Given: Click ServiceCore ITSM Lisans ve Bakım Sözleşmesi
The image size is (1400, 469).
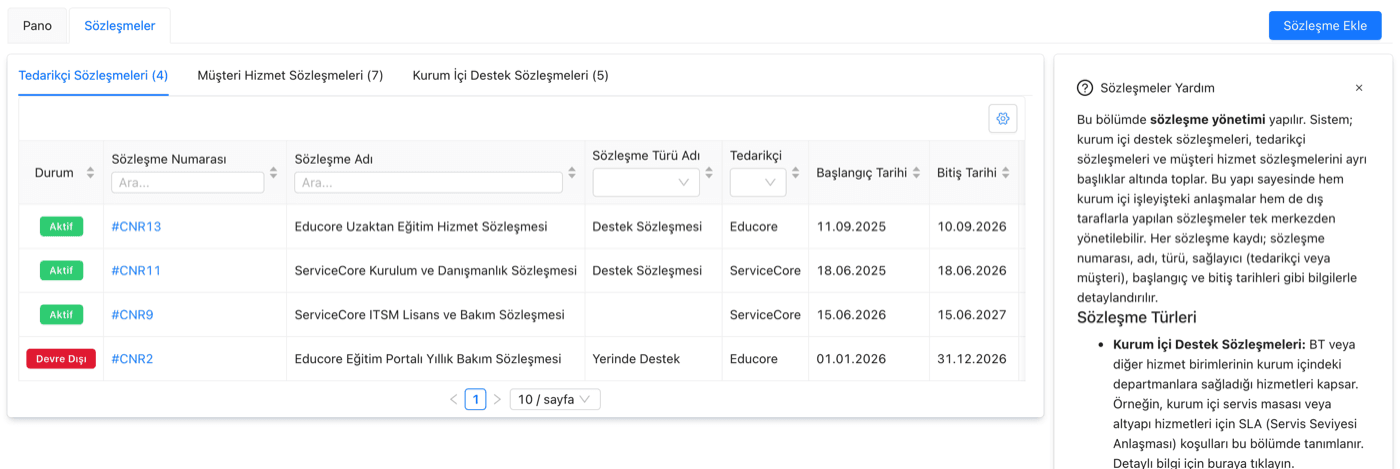Looking at the screenshot, I should [x=430, y=315].
